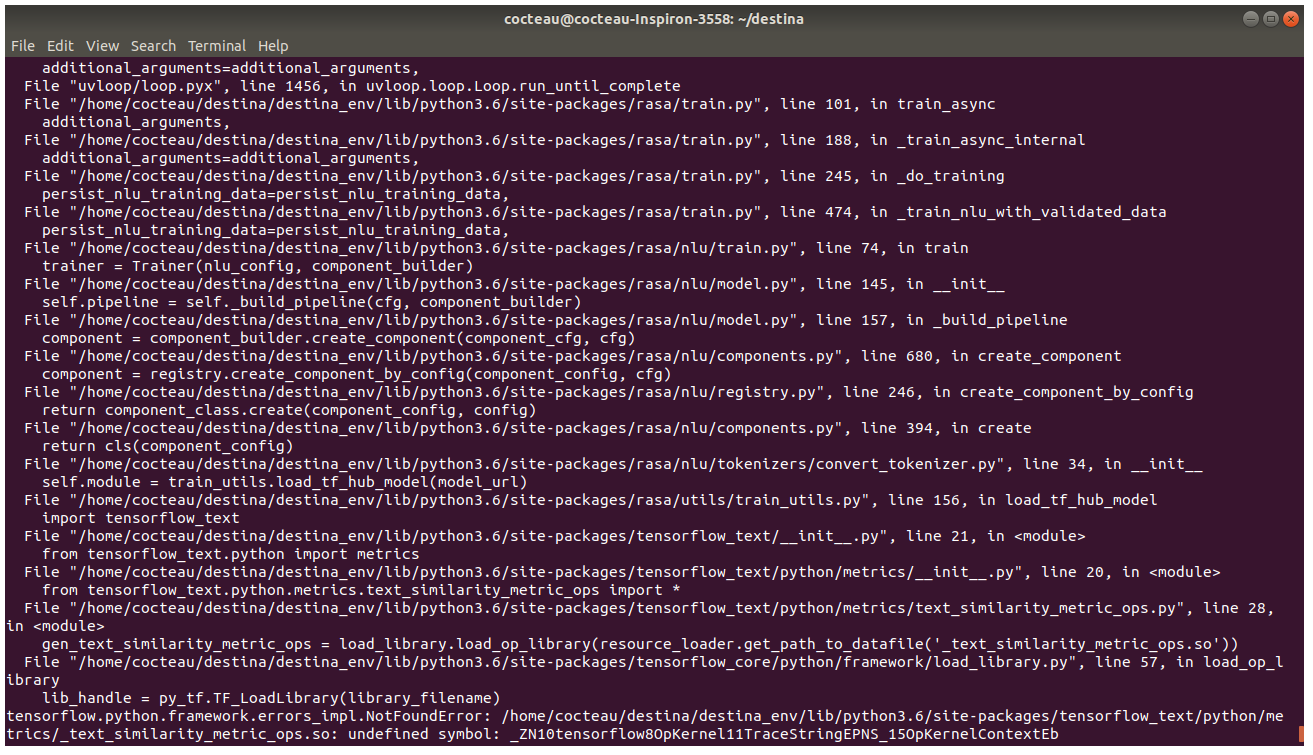
Task: Open the Terminal menu
Action: (216, 45)
